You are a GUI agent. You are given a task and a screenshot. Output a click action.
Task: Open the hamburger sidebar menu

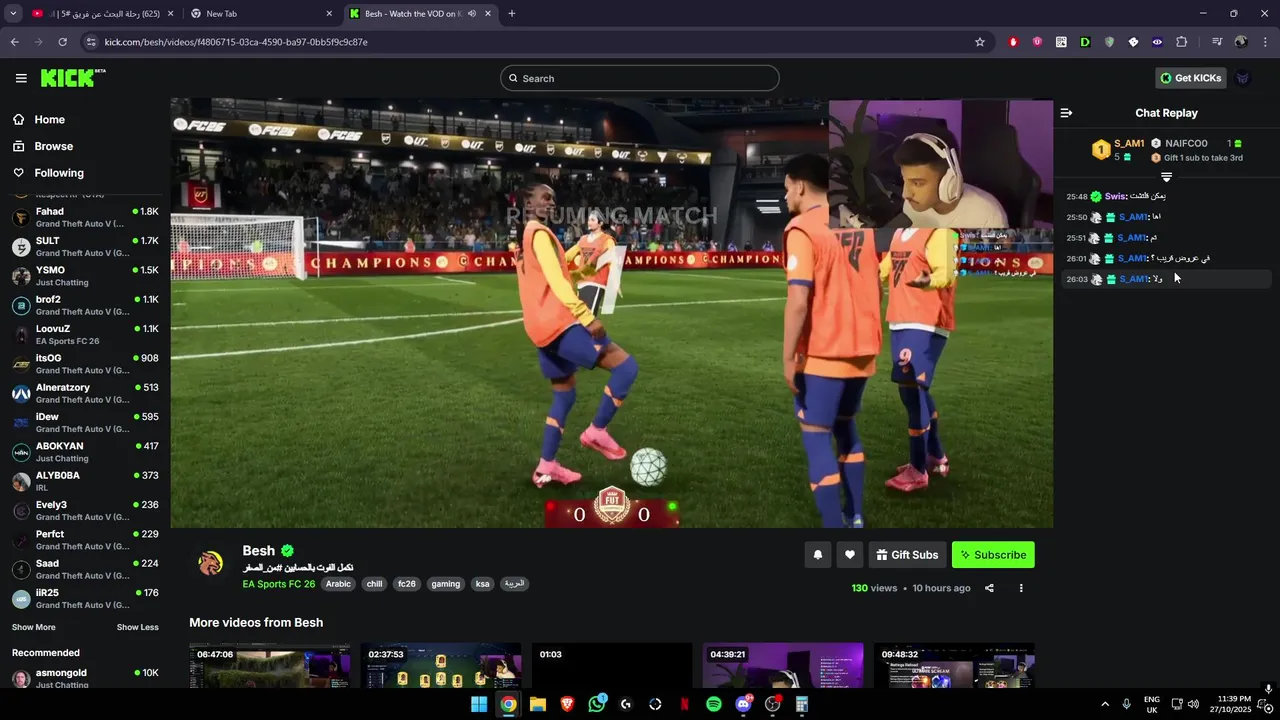tap(21, 78)
